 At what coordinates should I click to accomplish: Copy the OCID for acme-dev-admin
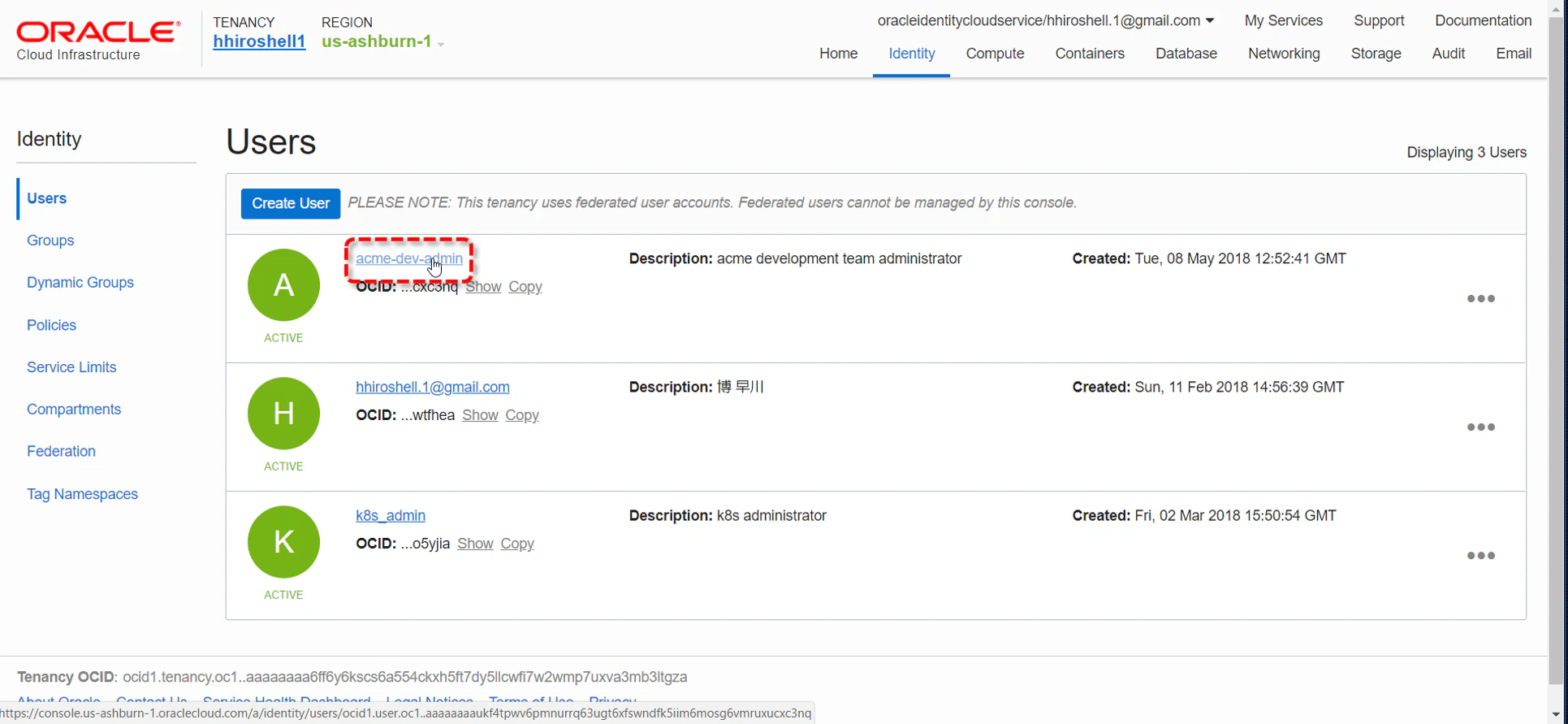pyautogui.click(x=525, y=287)
